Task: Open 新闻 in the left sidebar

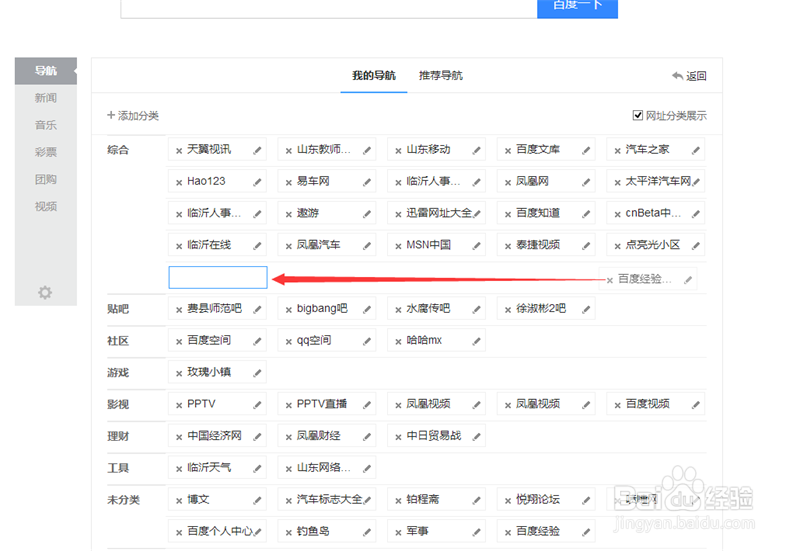Action: (46, 98)
